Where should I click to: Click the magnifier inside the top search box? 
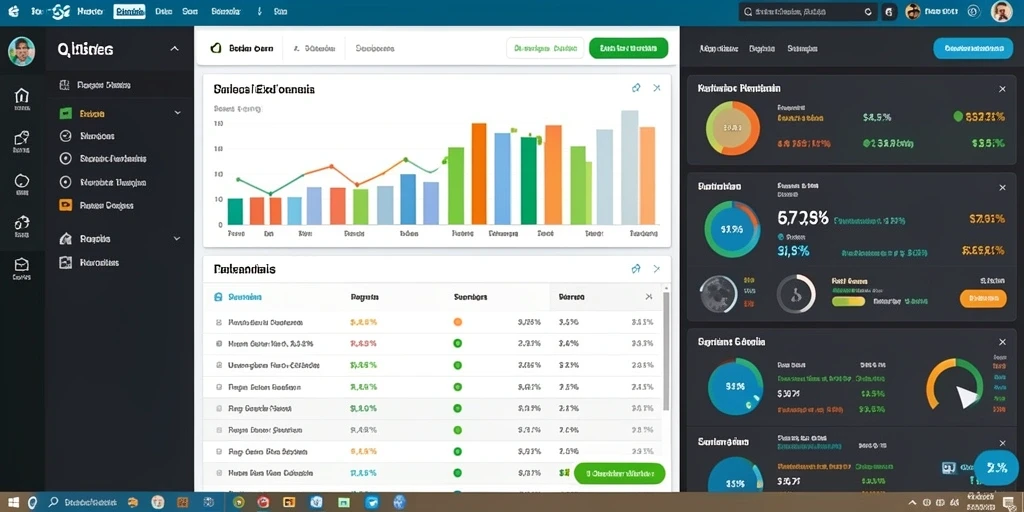748,12
